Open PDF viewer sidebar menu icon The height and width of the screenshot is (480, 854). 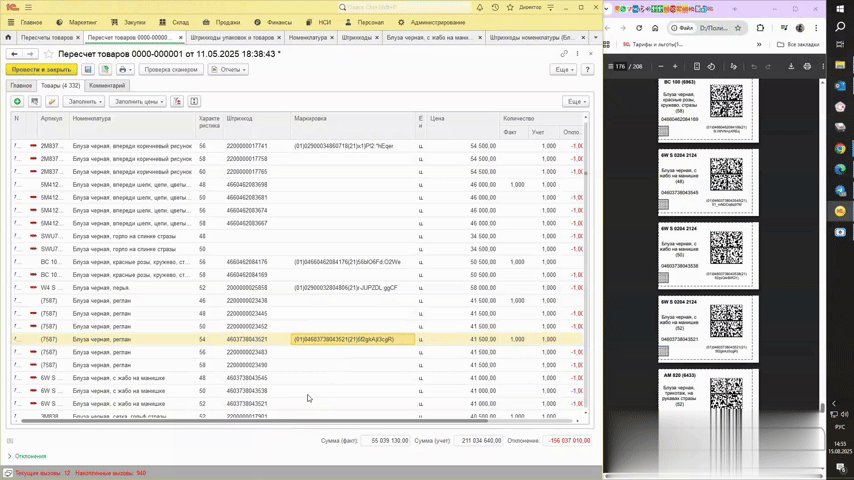pyautogui.click(x=611, y=66)
